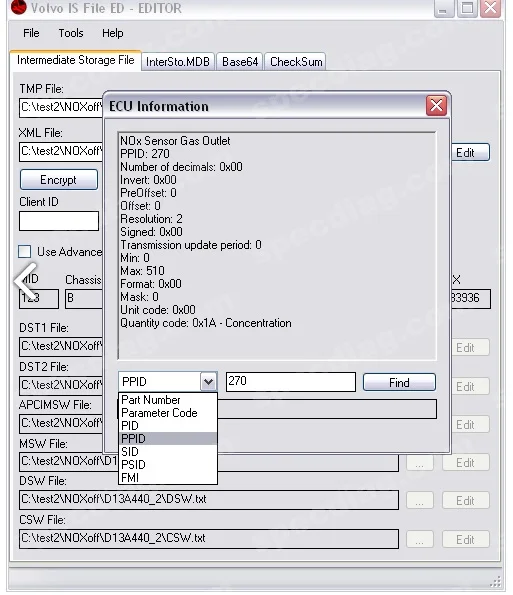
Task: Minimize the Volvo IS File ED window
Action: click(x=444, y=8)
